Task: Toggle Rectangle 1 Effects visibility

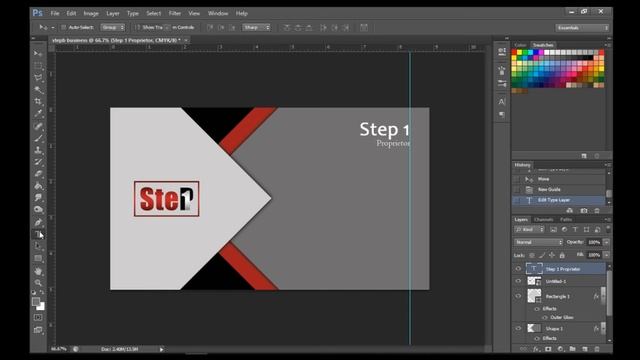Action: coord(537,309)
